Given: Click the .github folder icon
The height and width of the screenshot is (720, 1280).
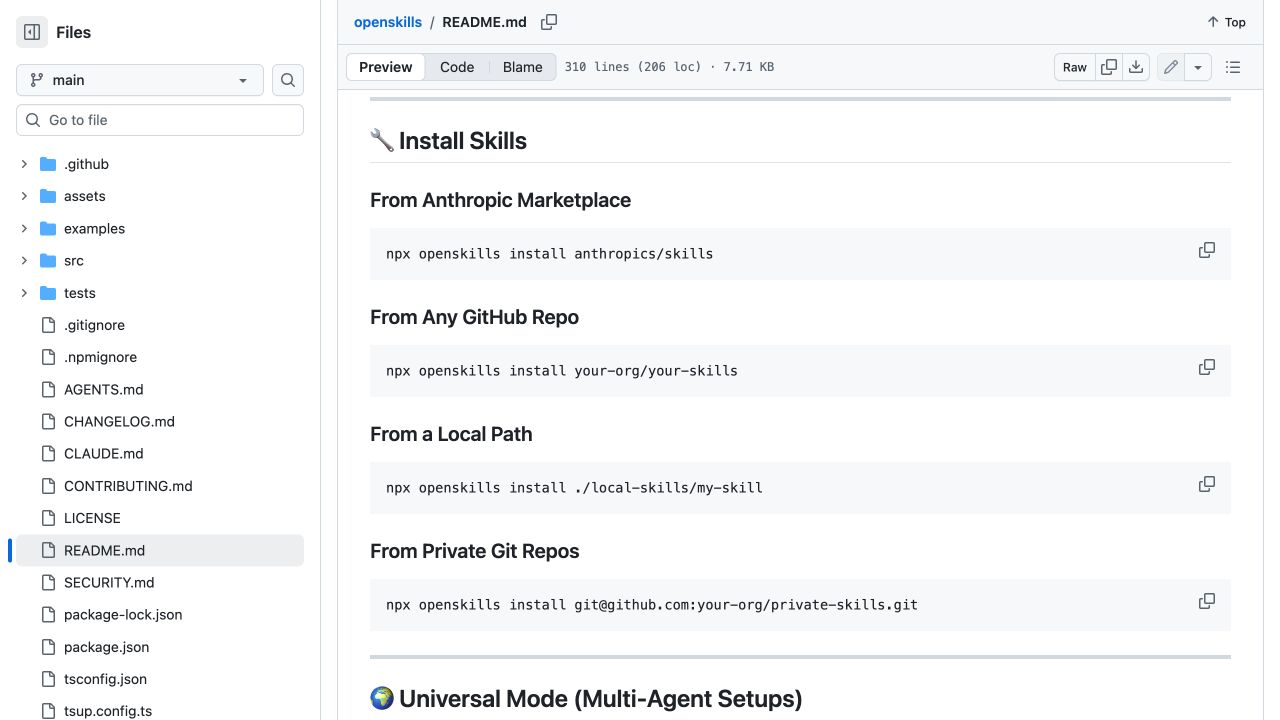Looking at the screenshot, I should (x=48, y=164).
